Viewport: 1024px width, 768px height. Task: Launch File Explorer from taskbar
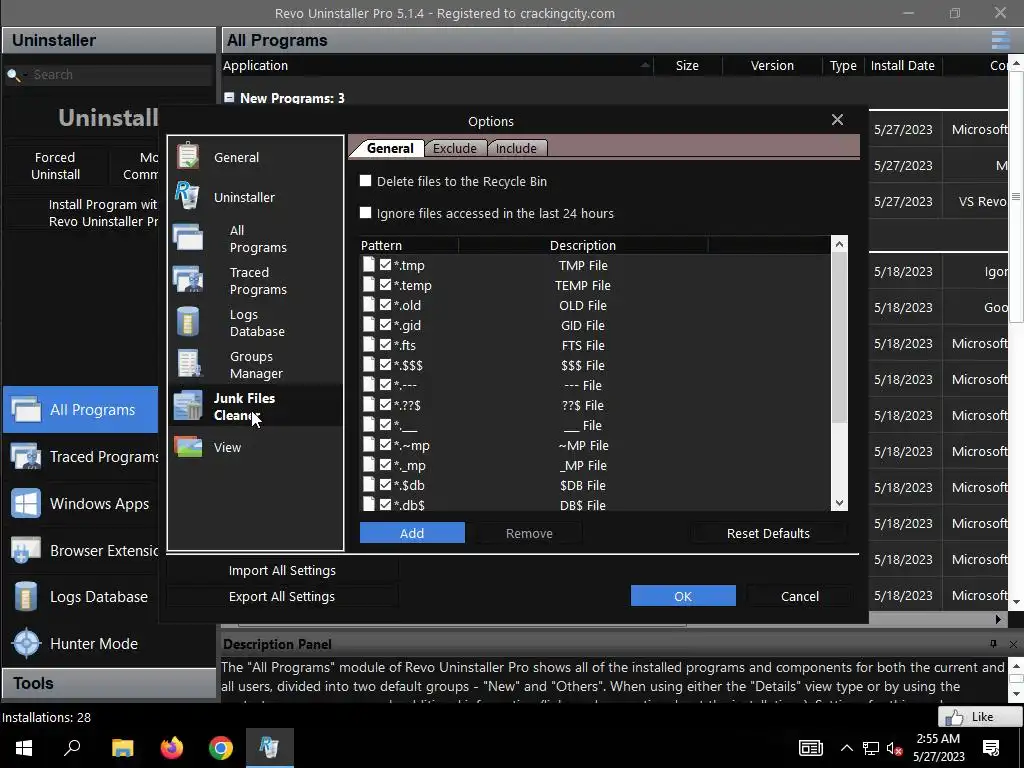click(x=122, y=748)
